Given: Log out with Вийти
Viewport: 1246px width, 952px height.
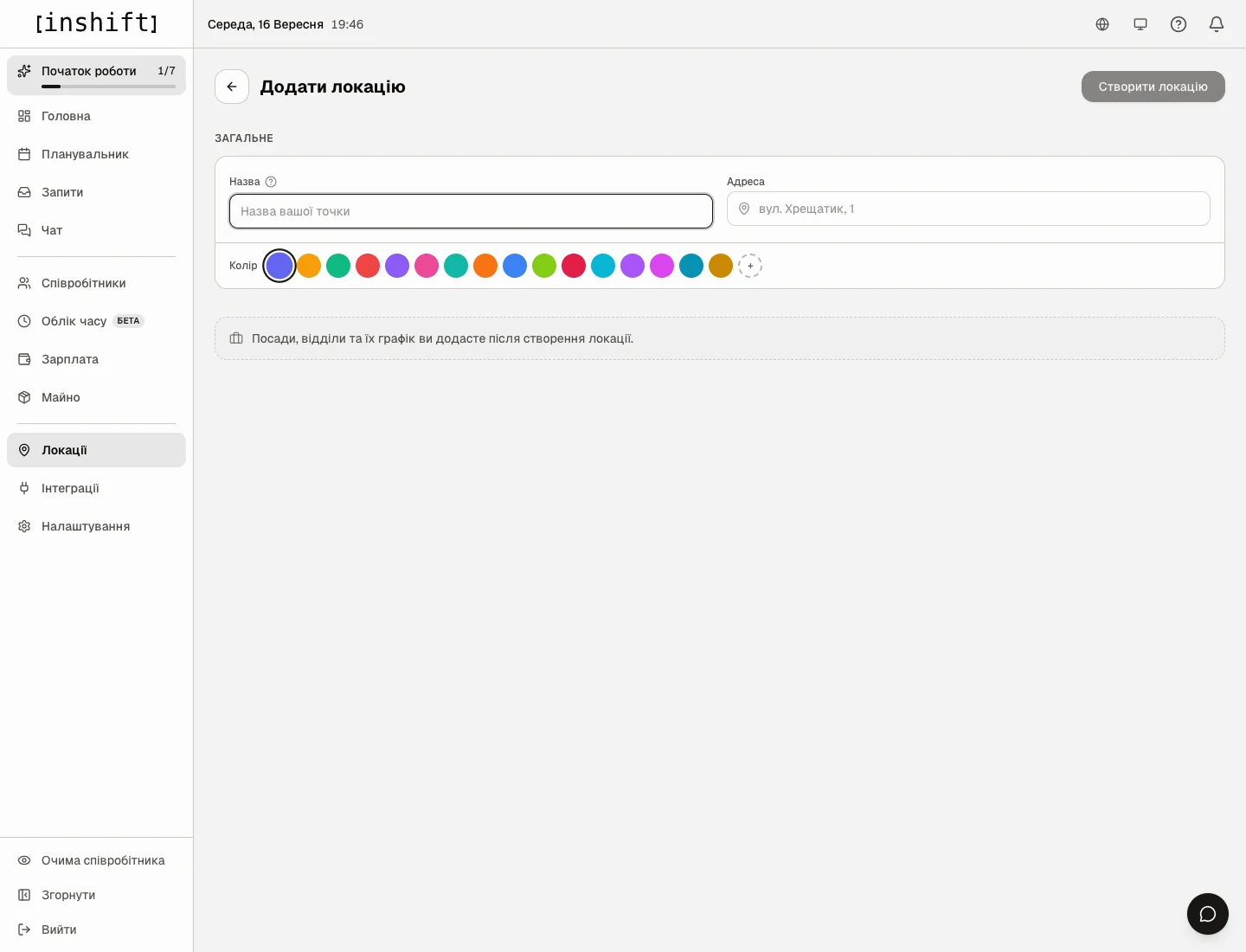Looking at the screenshot, I should pyautogui.click(x=96, y=929).
